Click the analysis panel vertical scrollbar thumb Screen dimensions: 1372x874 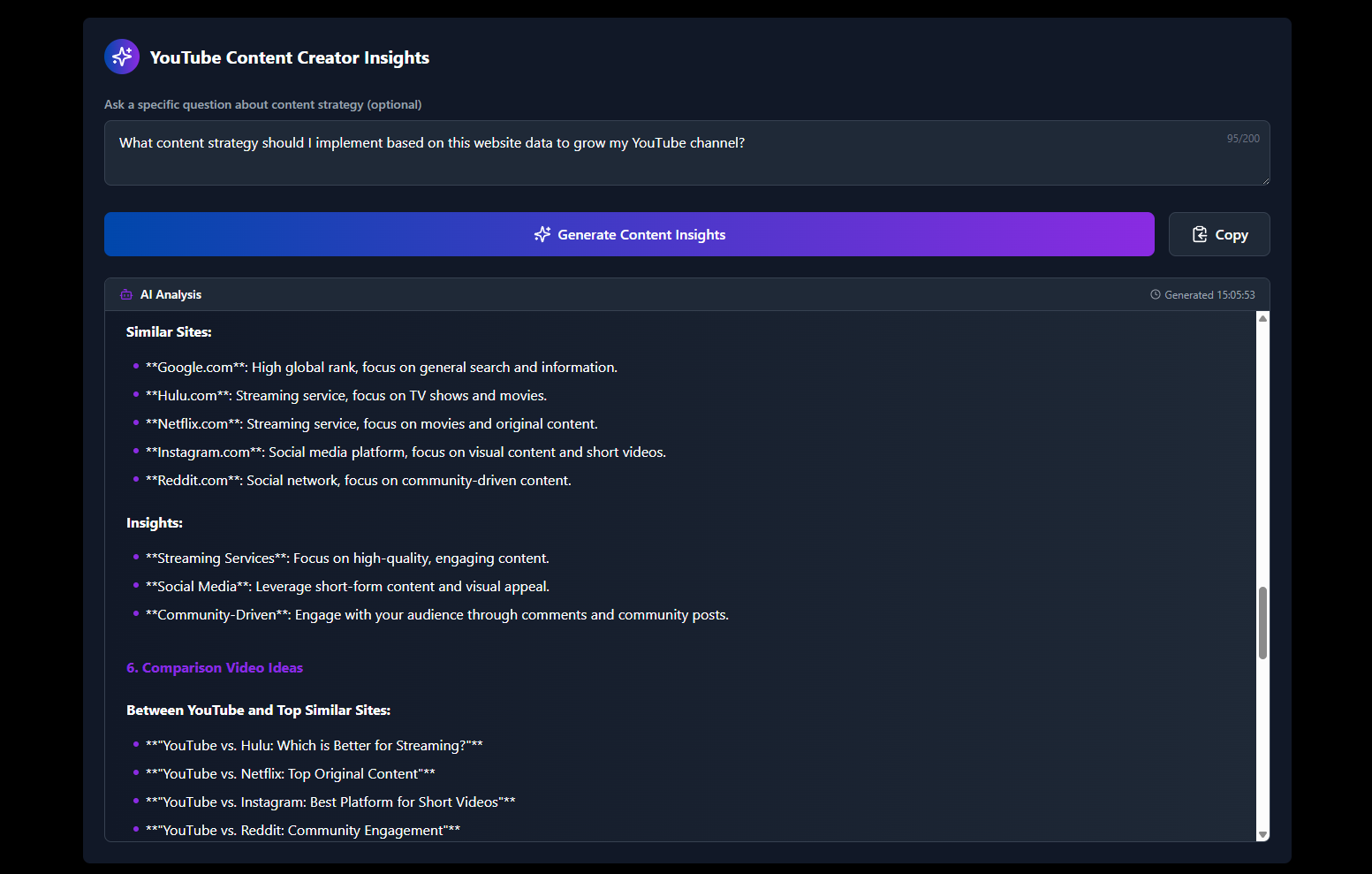pos(1262,623)
